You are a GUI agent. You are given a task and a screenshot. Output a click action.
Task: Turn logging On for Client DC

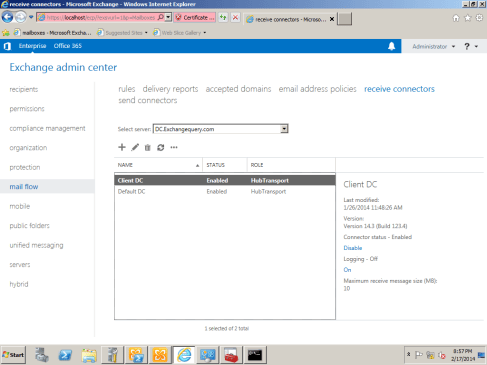[347, 270]
